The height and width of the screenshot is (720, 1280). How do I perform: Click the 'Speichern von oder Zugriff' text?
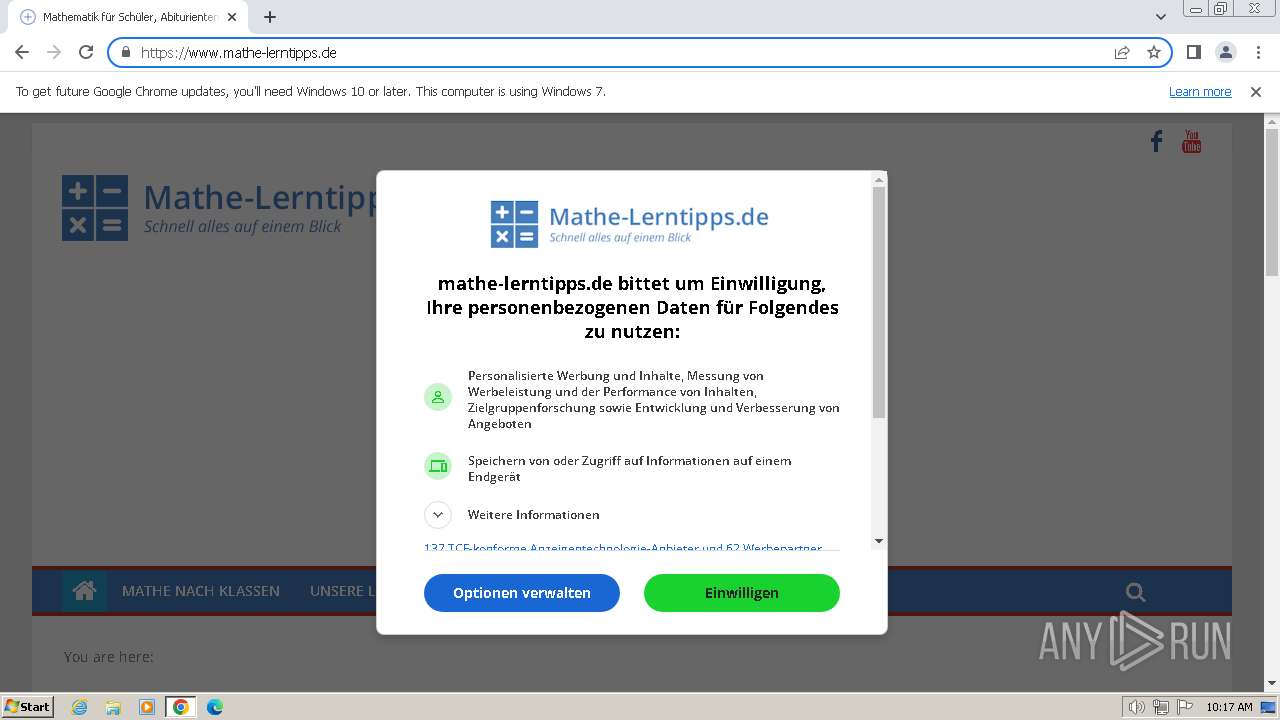coord(630,469)
